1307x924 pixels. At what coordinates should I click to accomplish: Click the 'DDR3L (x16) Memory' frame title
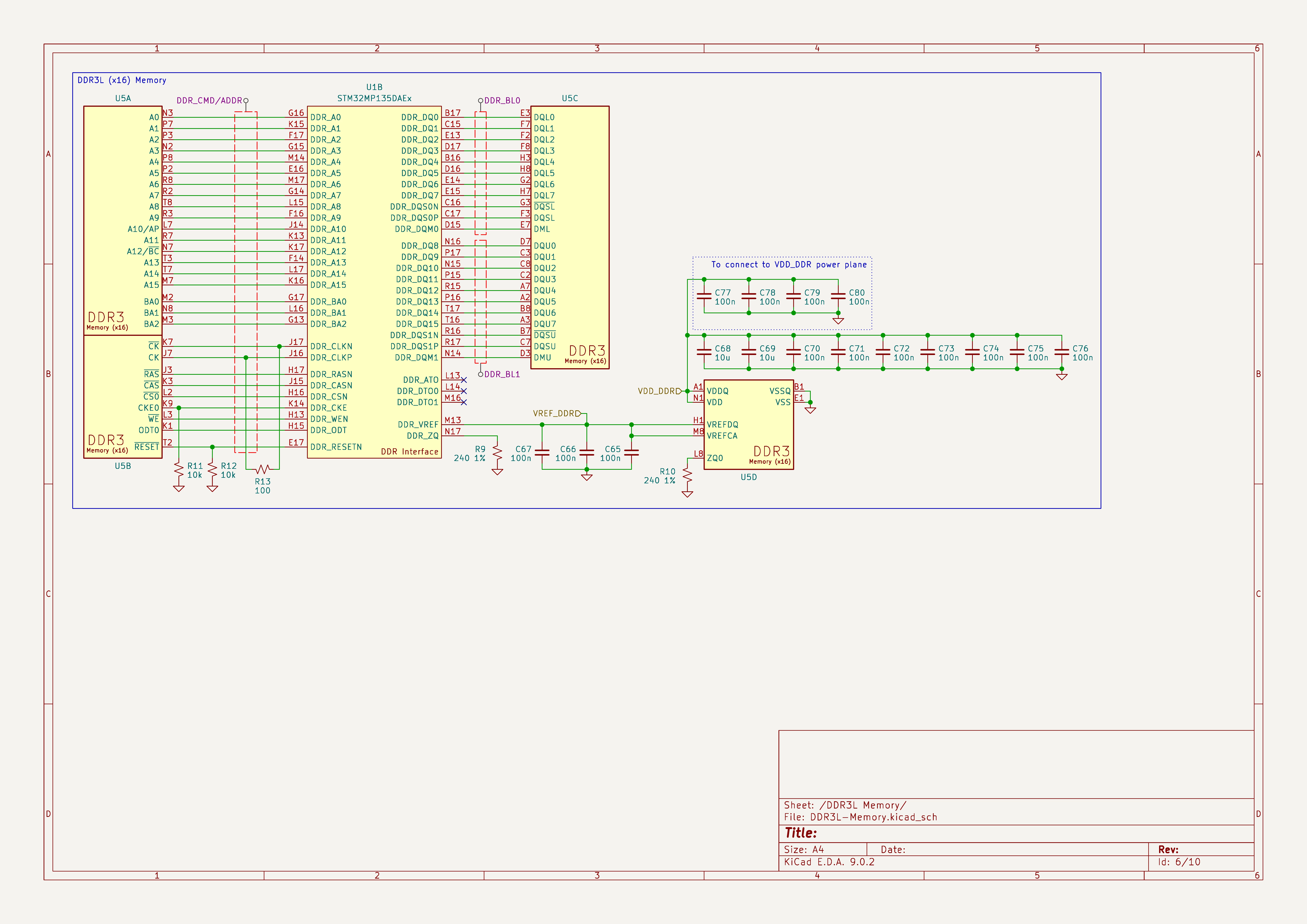(122, 80)
